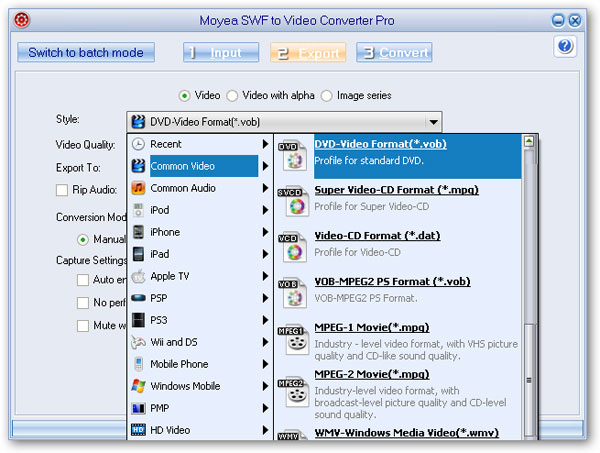Tick the No perf... checkbox

pyautogui.click(x=83, y=303)
